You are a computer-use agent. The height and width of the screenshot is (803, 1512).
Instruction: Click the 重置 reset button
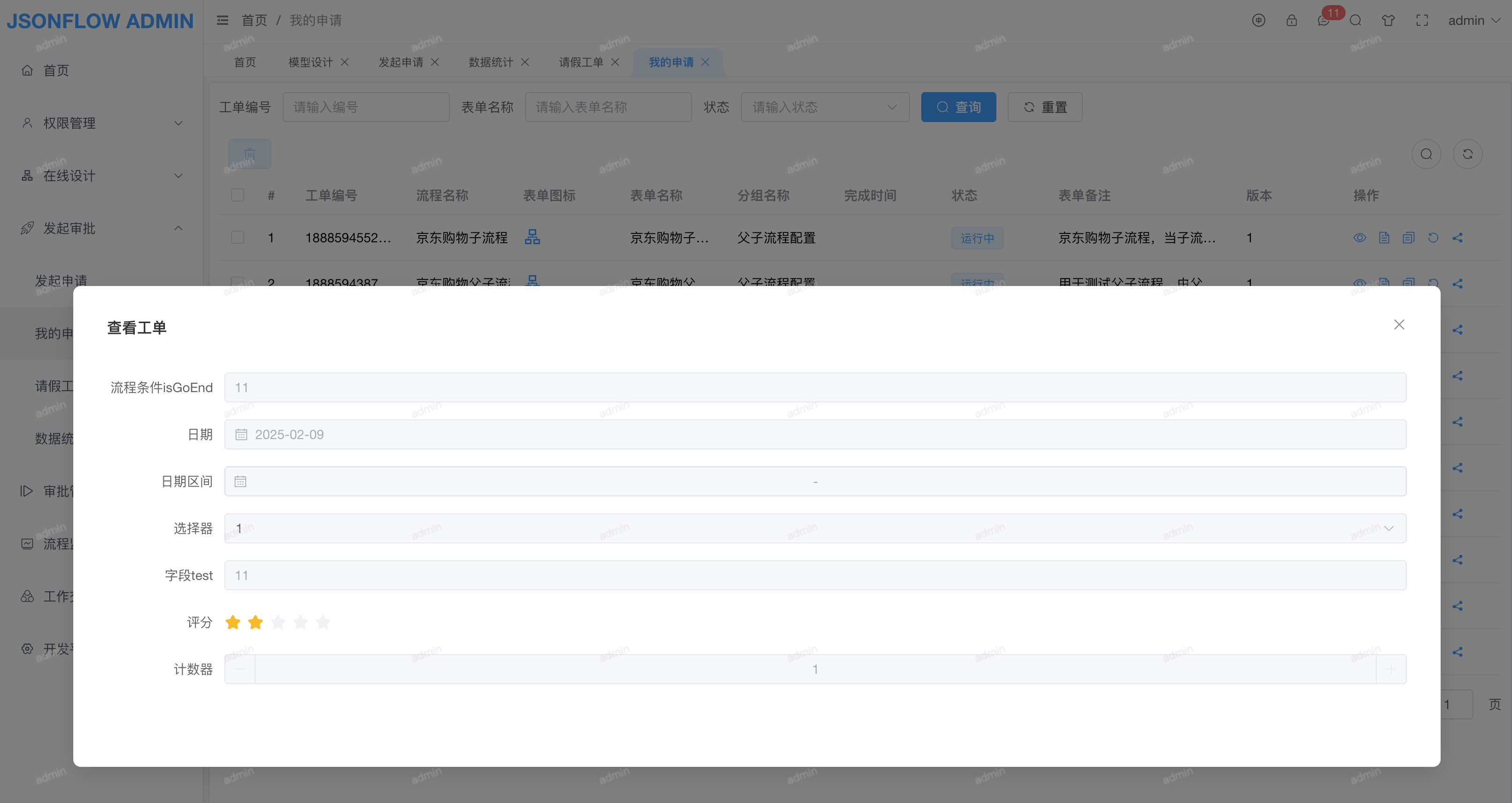tap(1045, 107)
